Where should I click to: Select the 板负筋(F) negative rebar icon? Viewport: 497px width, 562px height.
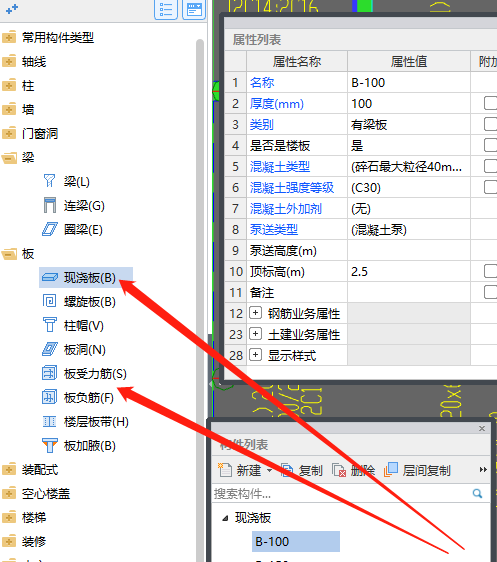pyautogui.click(x=49, y=397)
